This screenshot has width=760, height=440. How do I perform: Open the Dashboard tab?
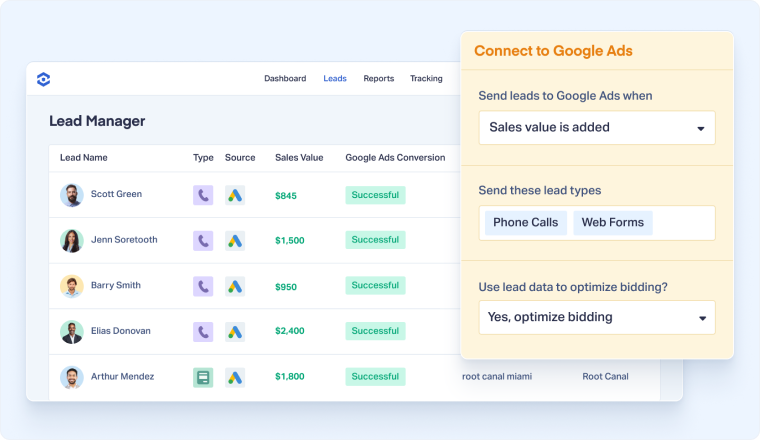[285, 79]
